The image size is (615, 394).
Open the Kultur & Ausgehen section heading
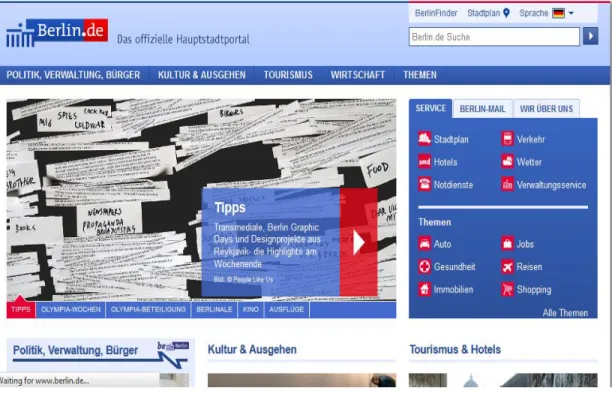click(x=253, y=351)
